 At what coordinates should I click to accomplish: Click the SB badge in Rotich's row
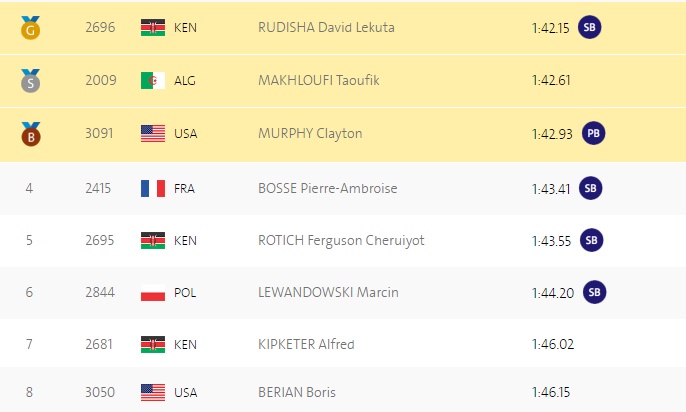coord(592,240)
